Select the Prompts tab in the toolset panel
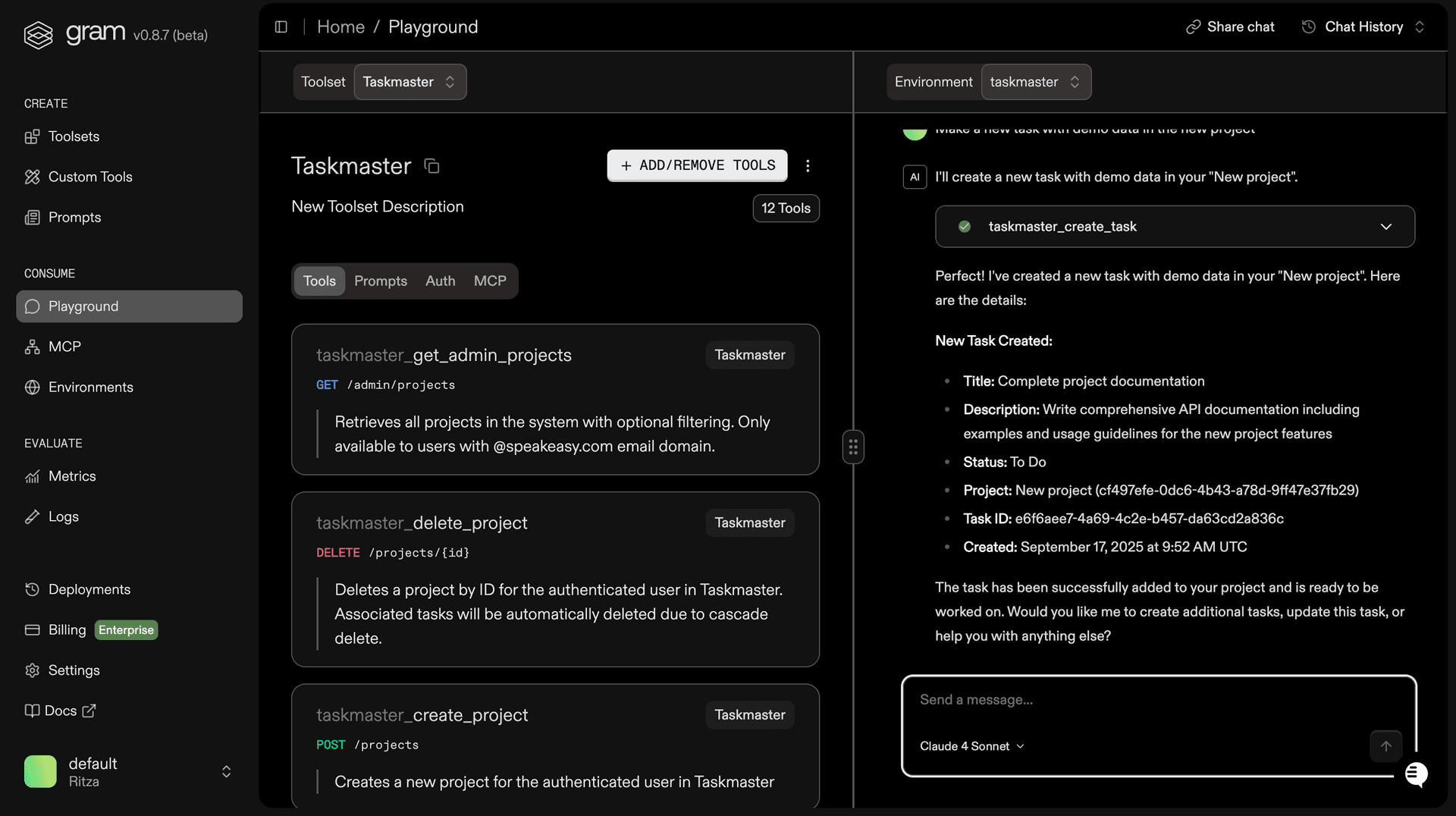The width and height of the screenshot is (1456, 816). (380, 281)
